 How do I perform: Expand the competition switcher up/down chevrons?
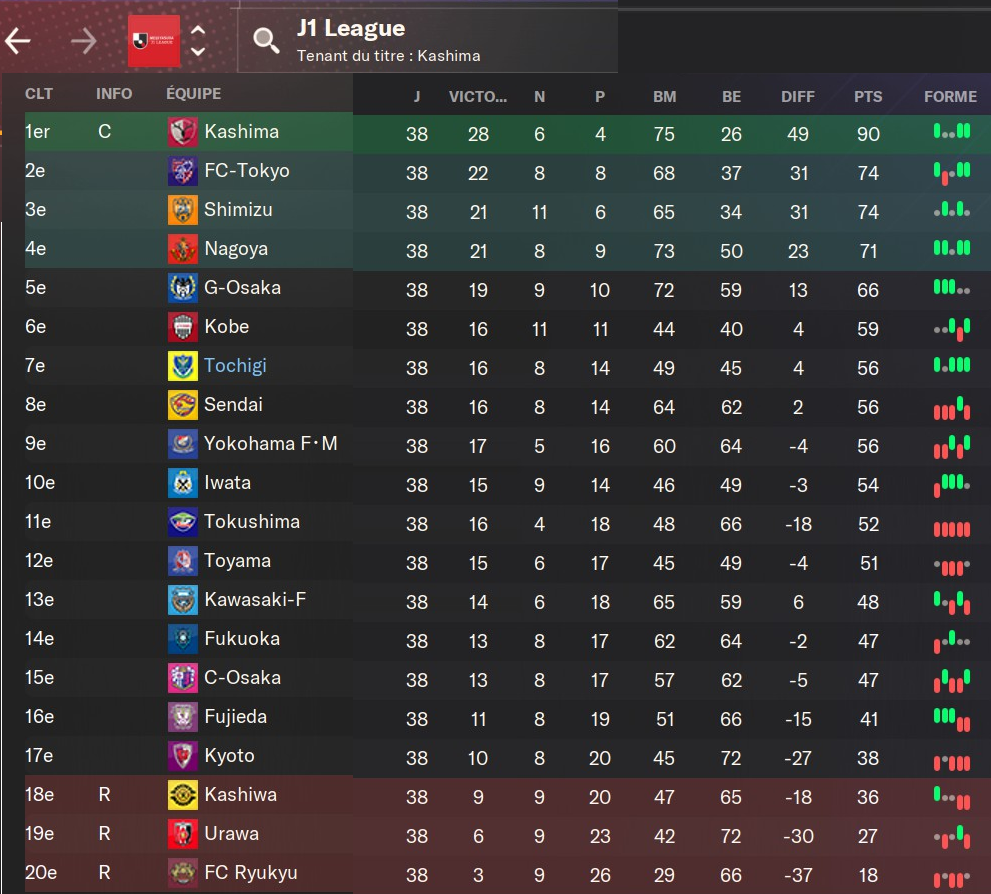tap(198, 41)
